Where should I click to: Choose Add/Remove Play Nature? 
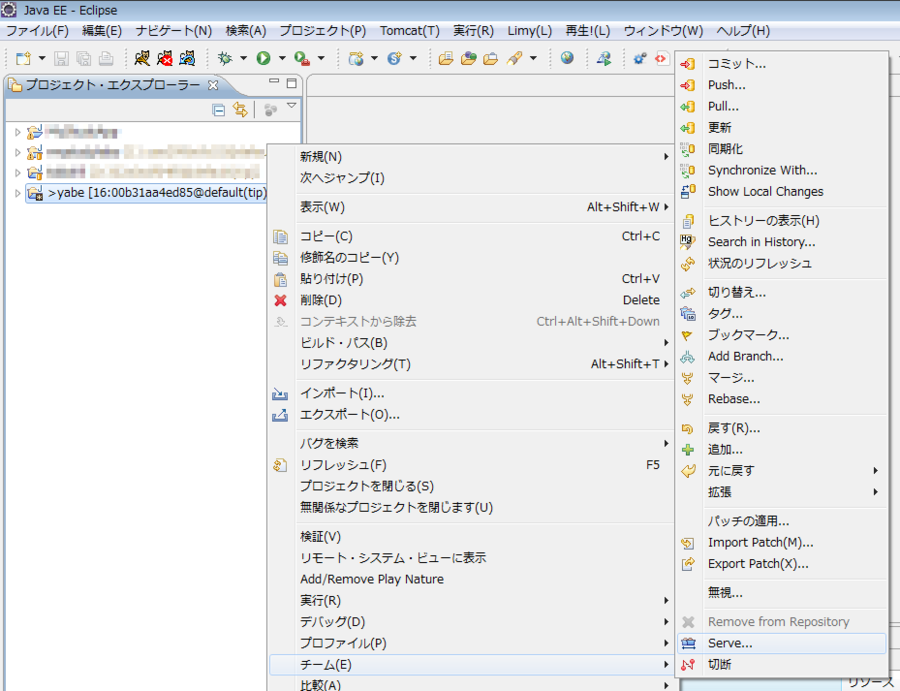coord(471,579)
